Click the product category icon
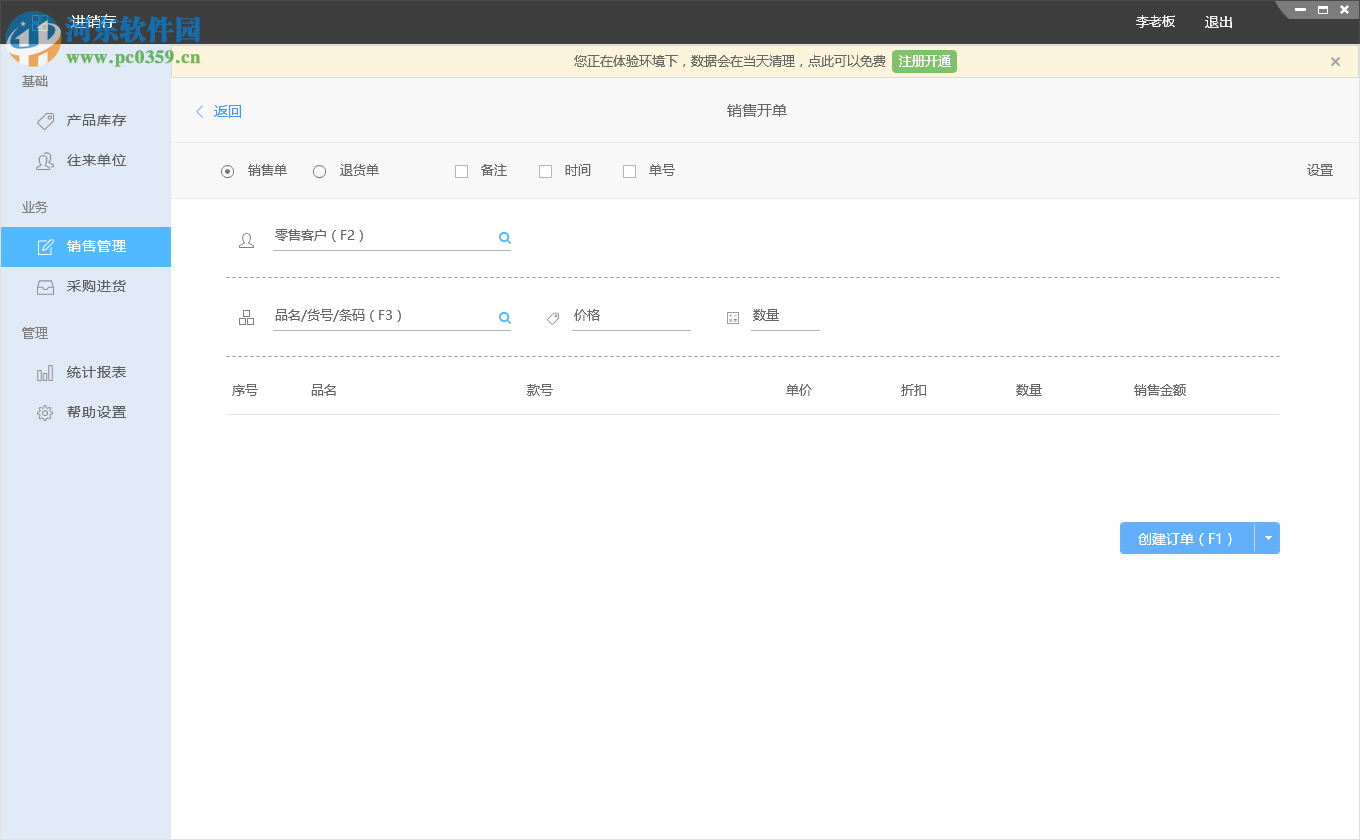The width and height of the screenshot is (1360, 840). [246, 318]
